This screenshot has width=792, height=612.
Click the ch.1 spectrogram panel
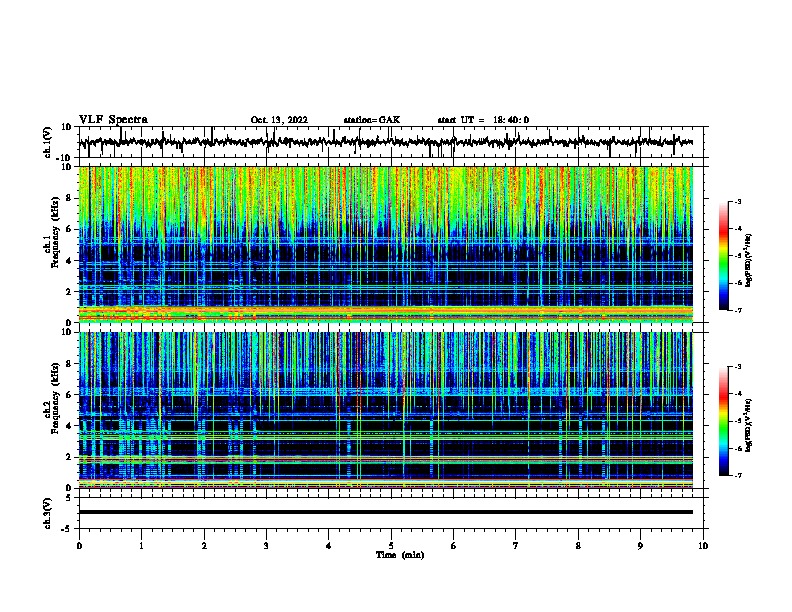385,244
